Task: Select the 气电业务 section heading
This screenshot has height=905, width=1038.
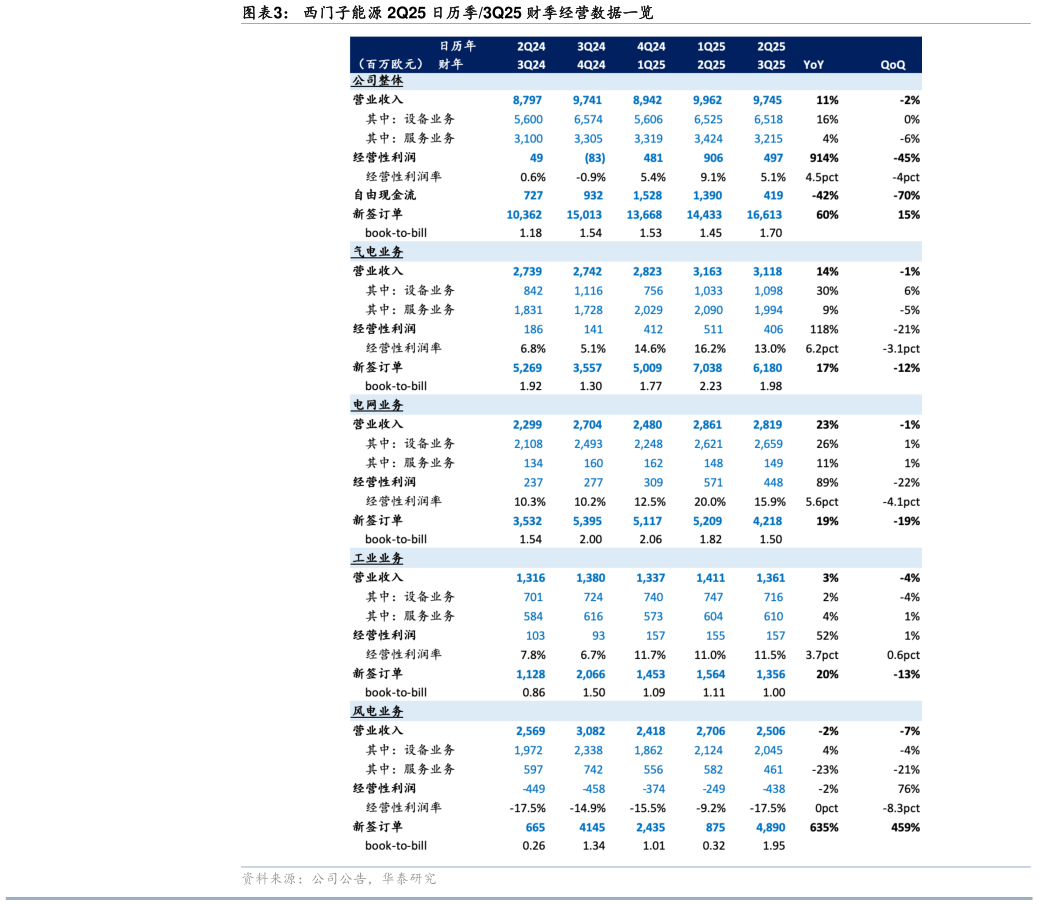Action: coord(378,252)
